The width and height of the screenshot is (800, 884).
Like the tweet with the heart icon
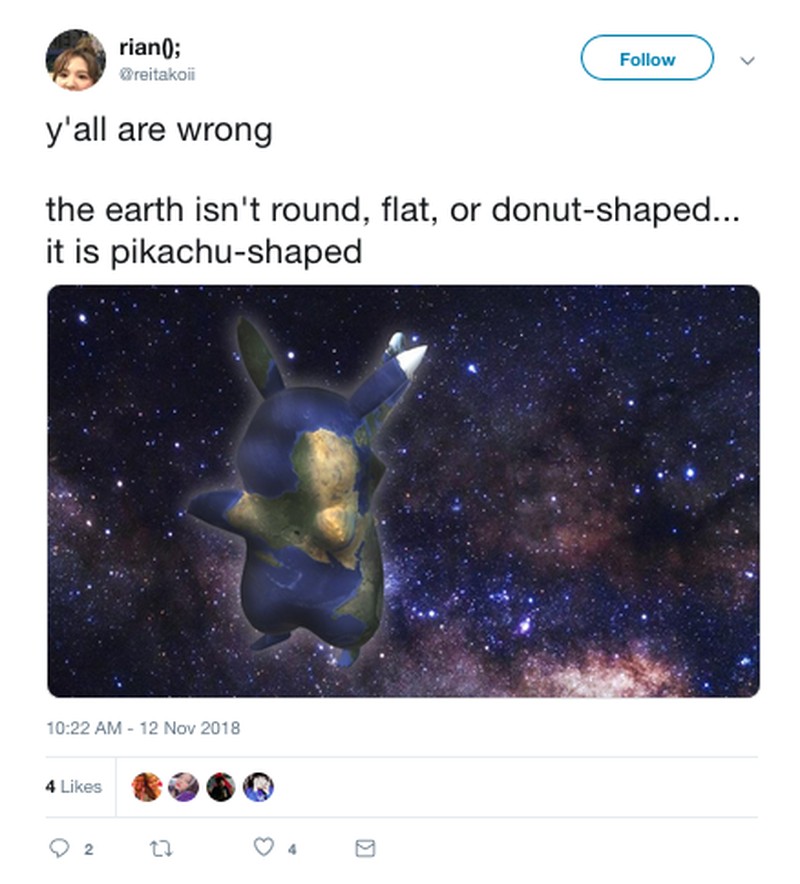tap(263, 848)
